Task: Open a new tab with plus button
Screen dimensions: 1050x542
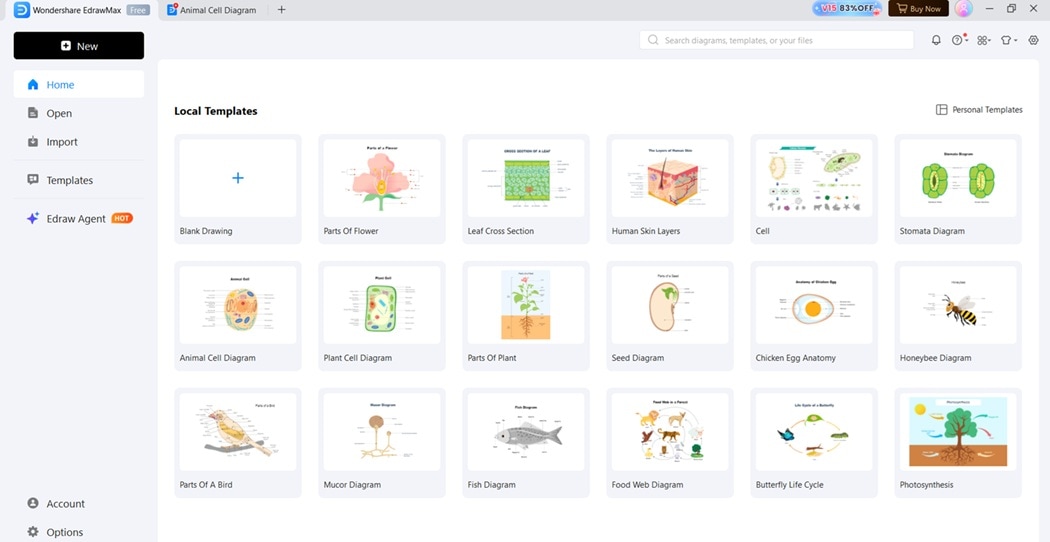Action: 281,9
